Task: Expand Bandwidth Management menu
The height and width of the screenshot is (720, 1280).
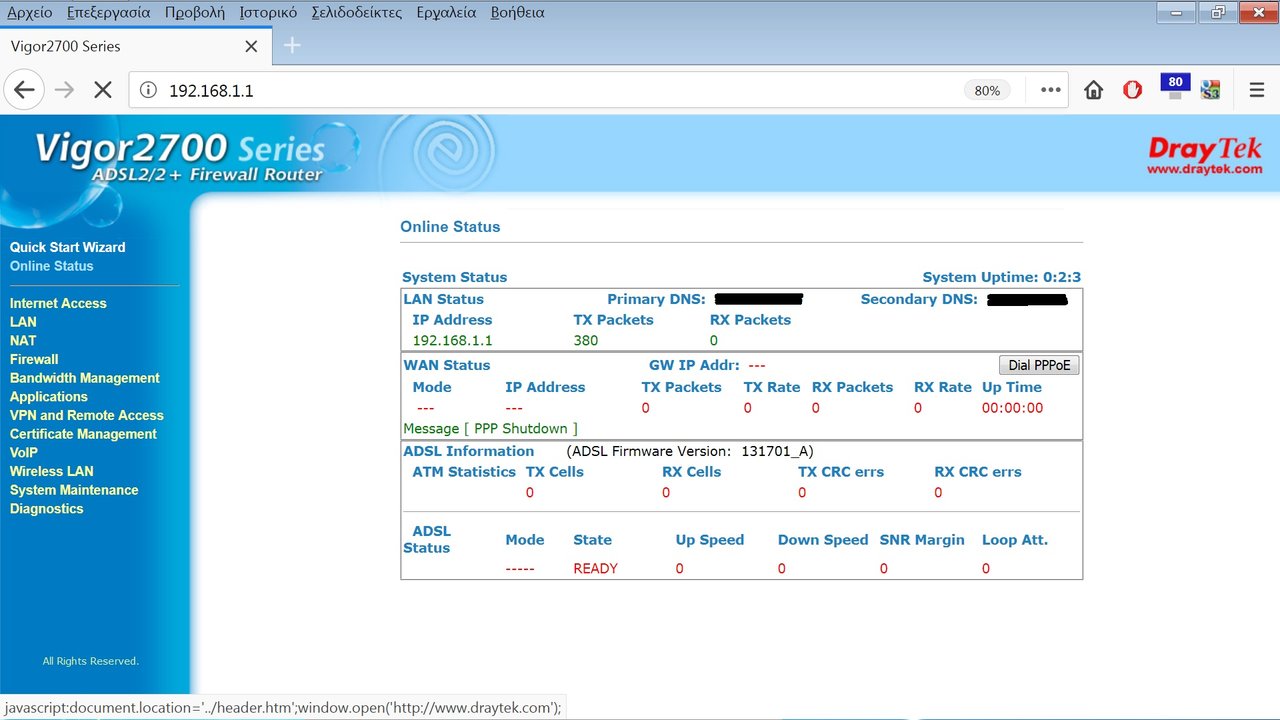Action: pyautogui.click(x=85, y=378)
